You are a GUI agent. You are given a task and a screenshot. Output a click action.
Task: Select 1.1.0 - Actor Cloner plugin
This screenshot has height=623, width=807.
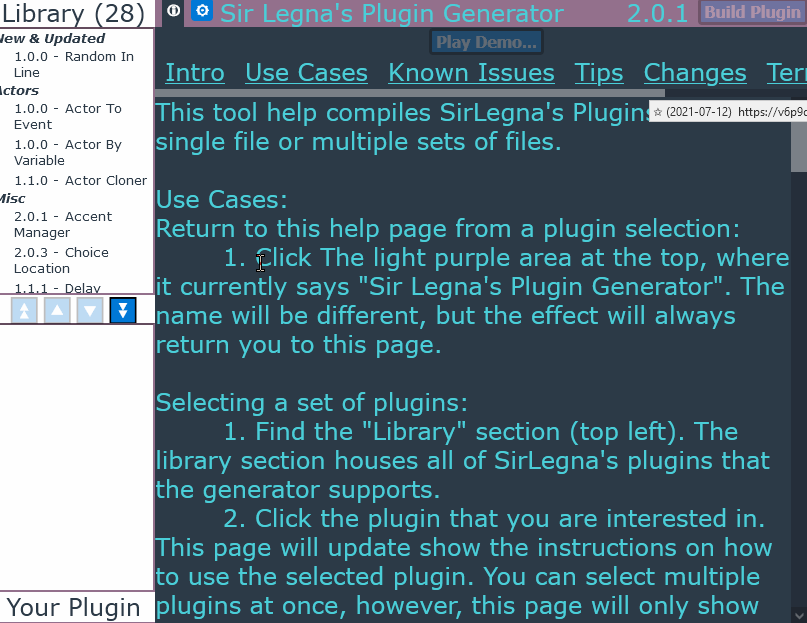[x=80, y=181]
